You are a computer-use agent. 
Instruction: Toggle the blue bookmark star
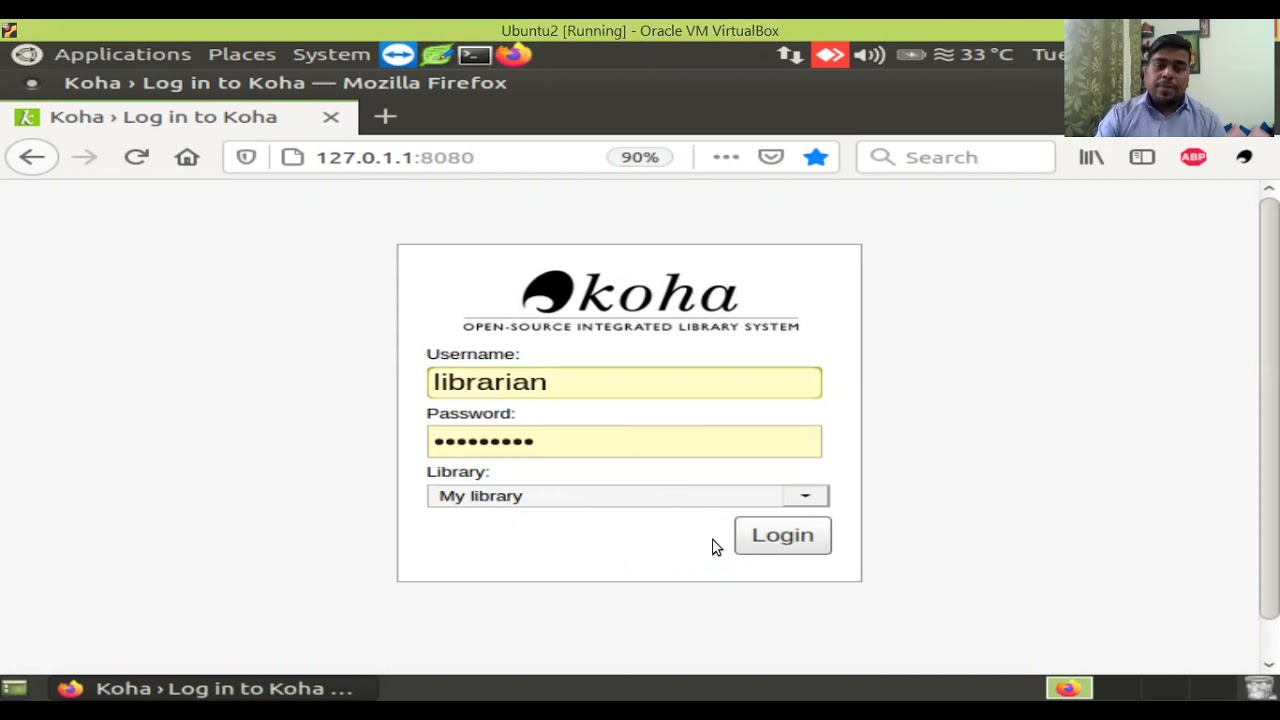(816, 157)
